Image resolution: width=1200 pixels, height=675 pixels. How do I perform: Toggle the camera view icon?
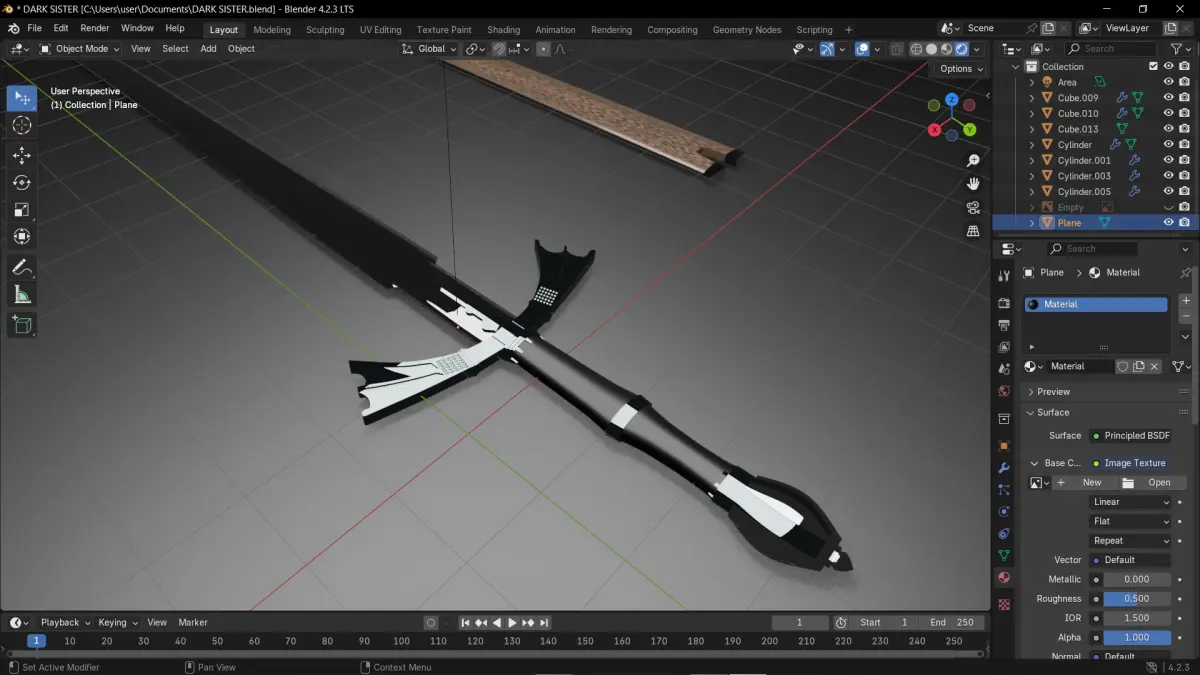[x=973, y=207]
